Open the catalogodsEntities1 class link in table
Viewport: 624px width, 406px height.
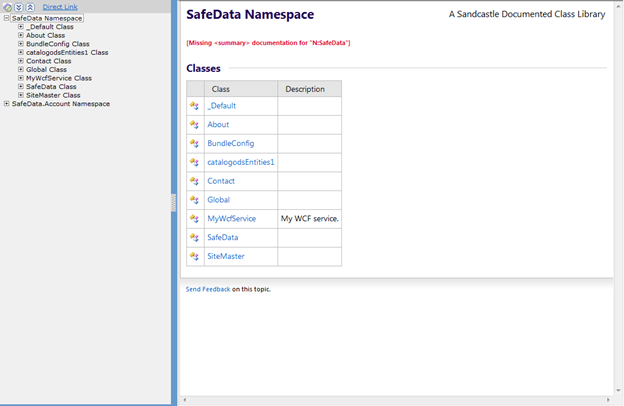[241, 162]
